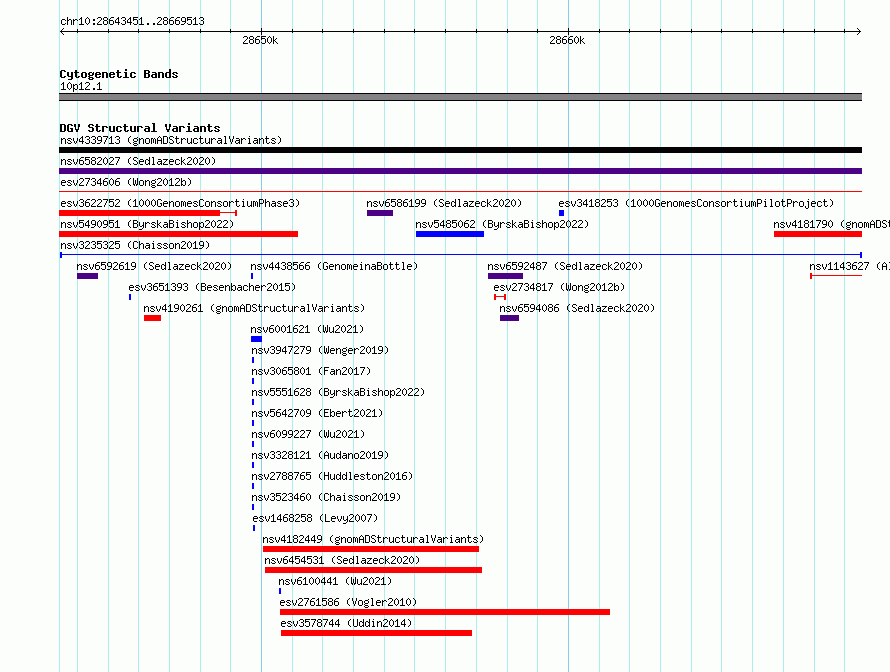Click the purple nsv6586199 variant block
This screenshot has width=890, height=672.
pos(380,213)
